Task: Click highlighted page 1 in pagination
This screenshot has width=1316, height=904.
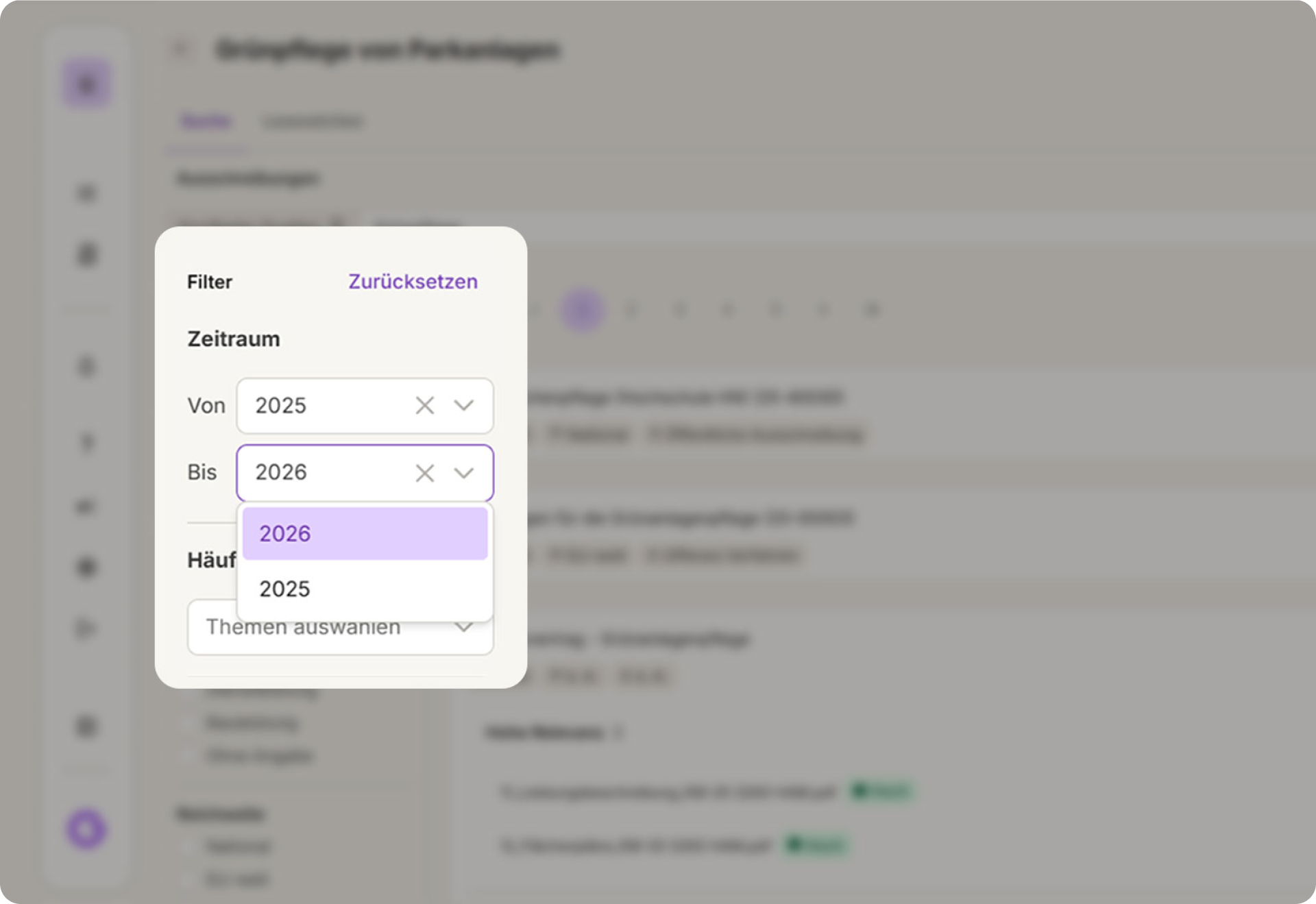Action: [583, 310]
